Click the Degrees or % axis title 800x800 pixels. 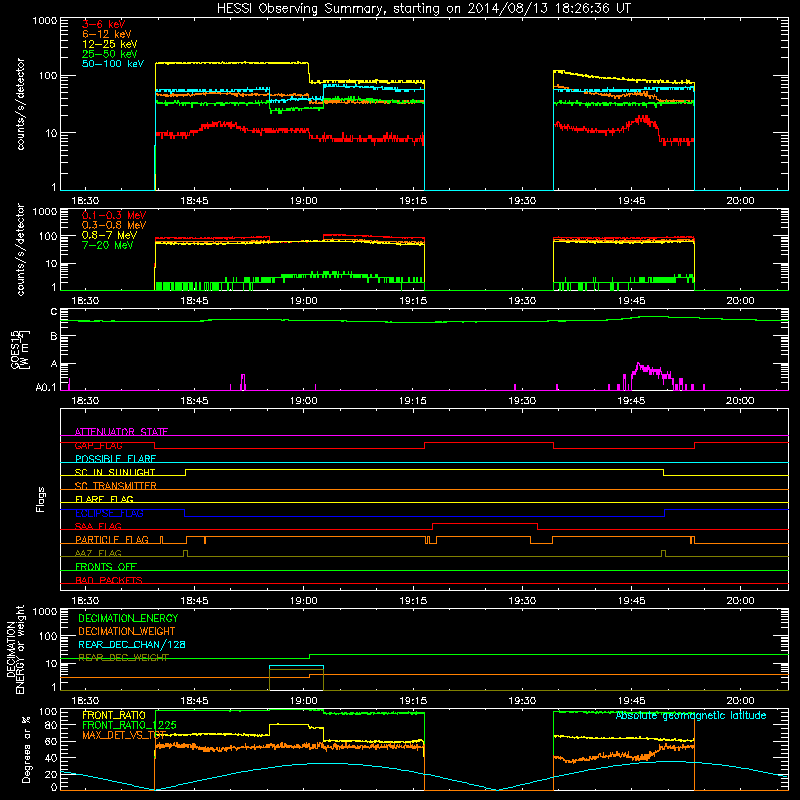coord(26,749)
